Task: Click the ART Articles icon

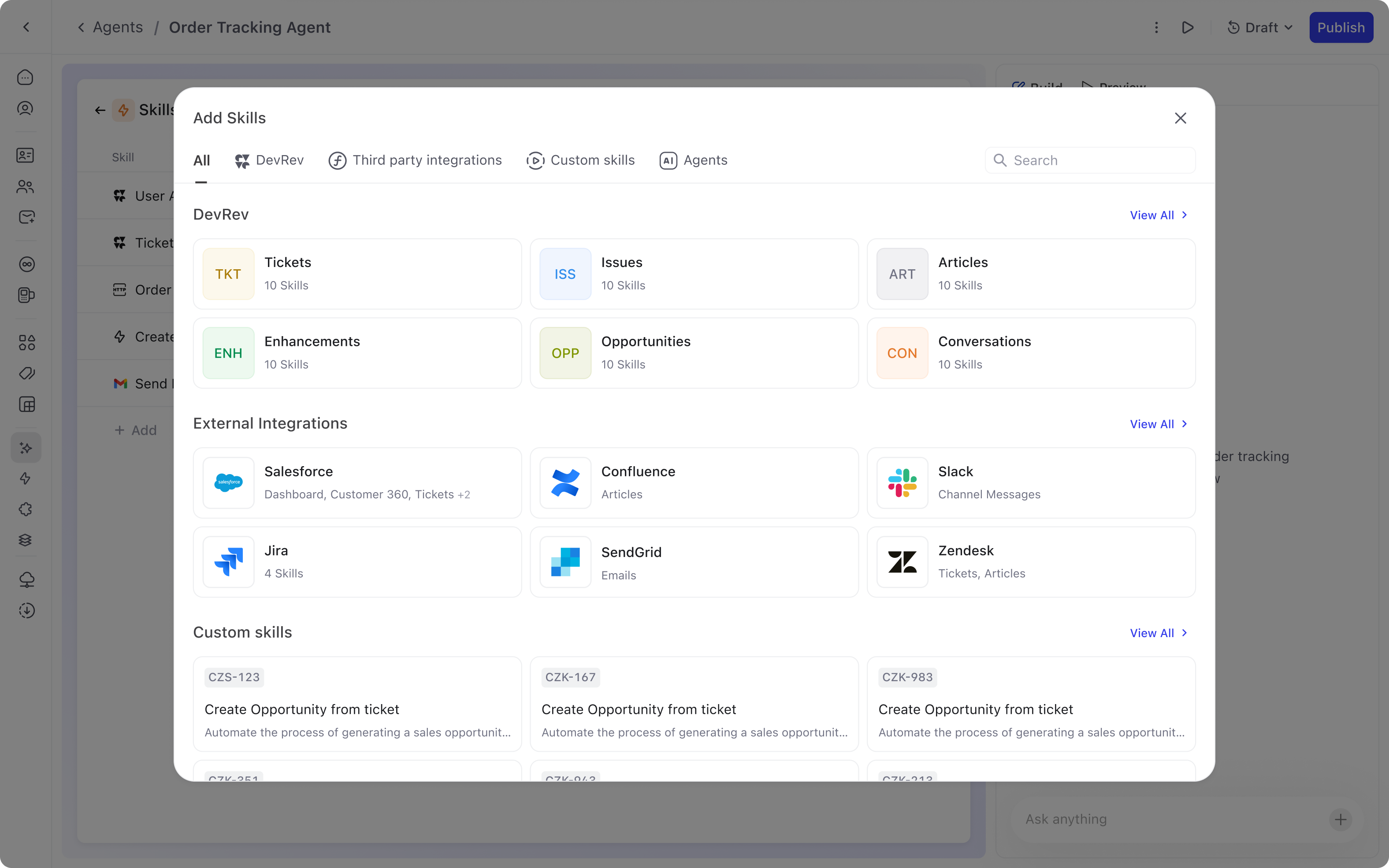Action: pos(902,274)
